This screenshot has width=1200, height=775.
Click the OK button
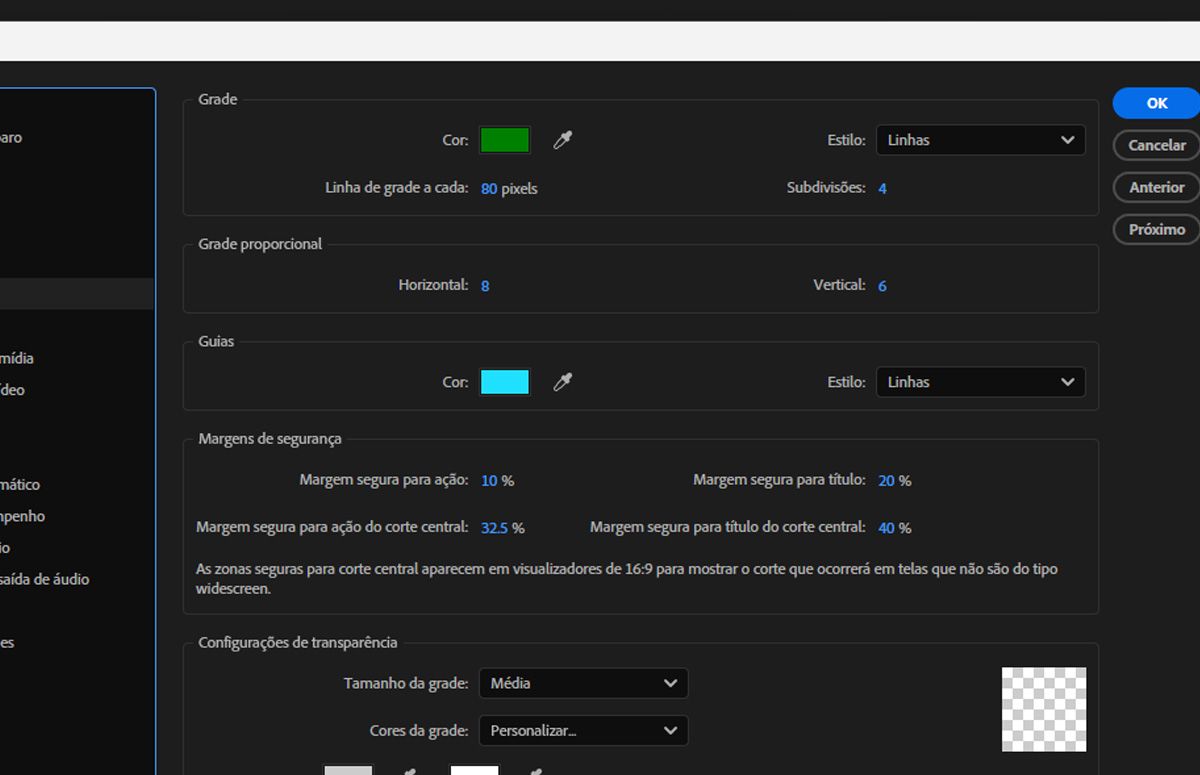click(1156, 103)
